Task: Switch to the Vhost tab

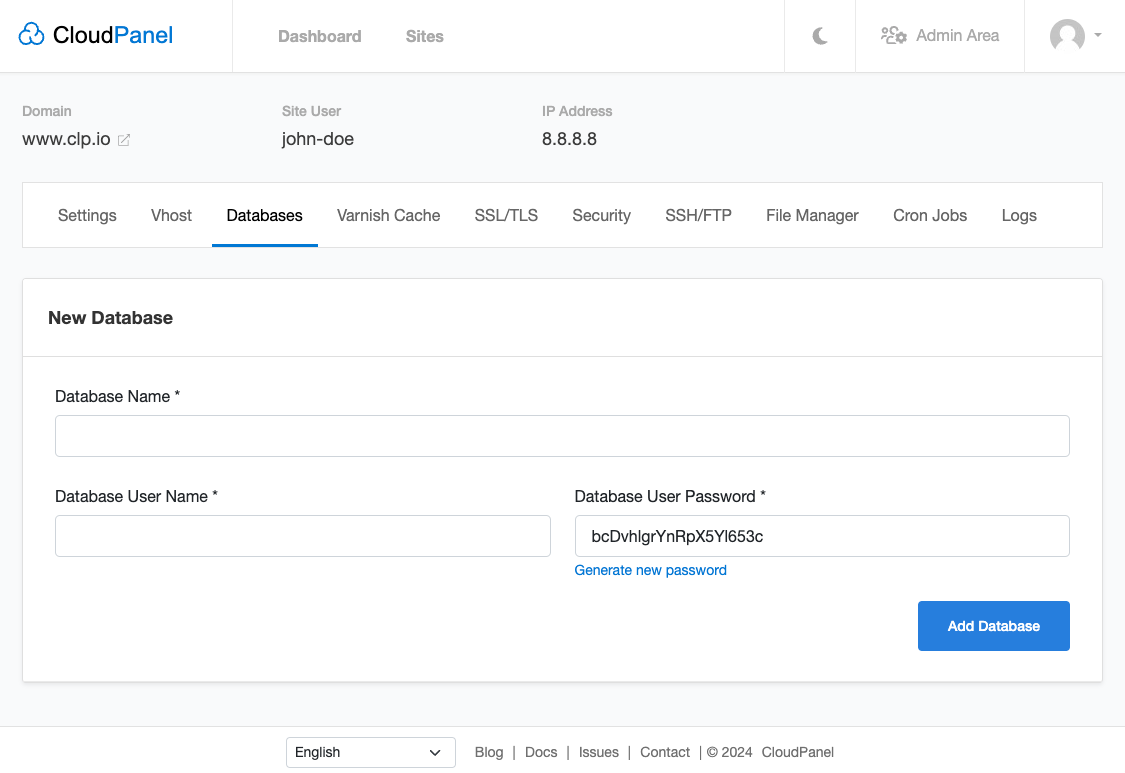Action: 171,215
